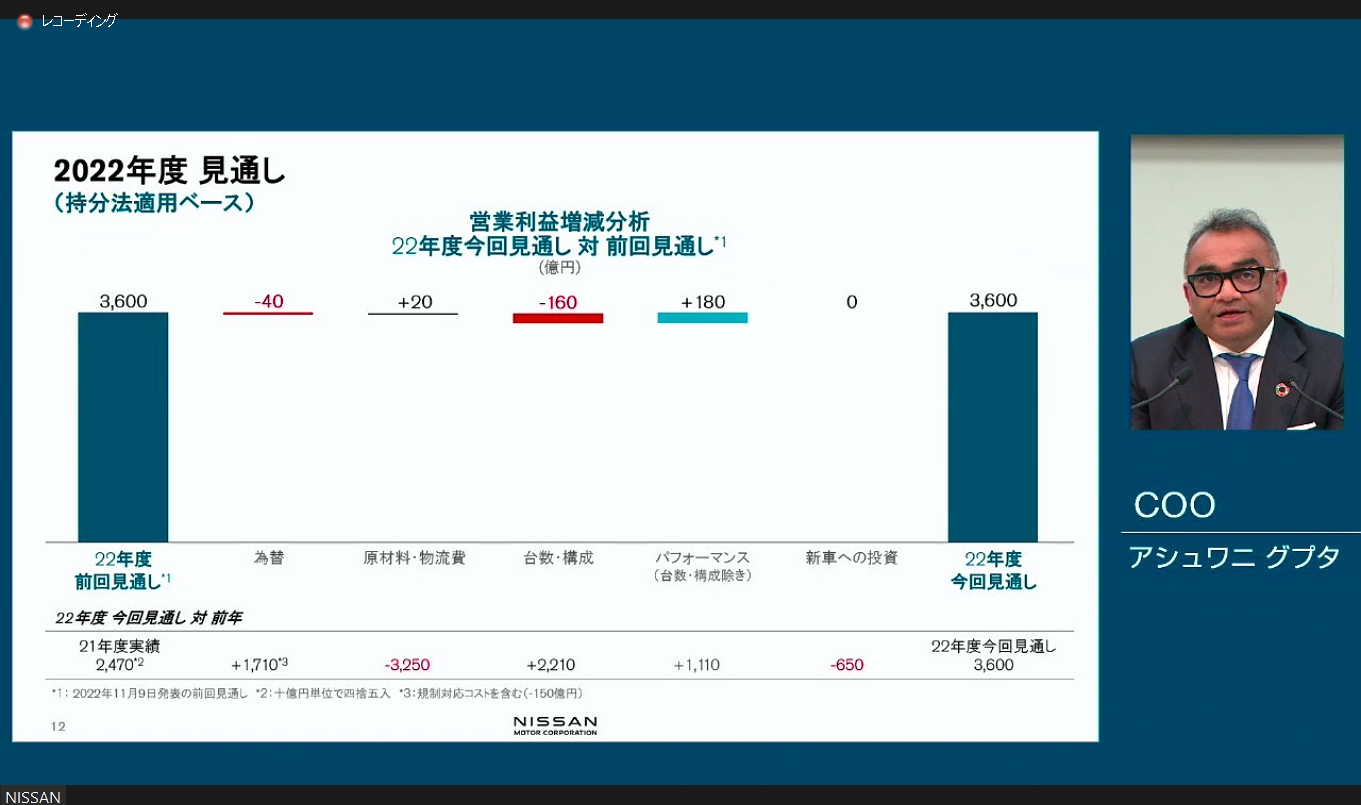Click the 為替 column label
This screenshot has width=1361, height=805.
pos(267,560)
